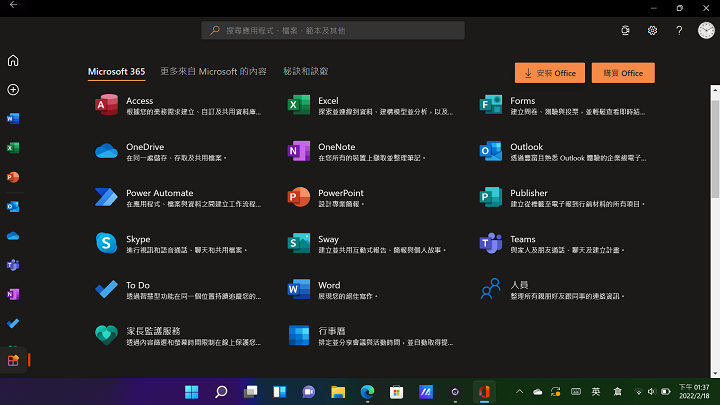Open Microsoft Store on the taskbar
The height and width of the screenshot is (405, 720).
click(396, 392)
